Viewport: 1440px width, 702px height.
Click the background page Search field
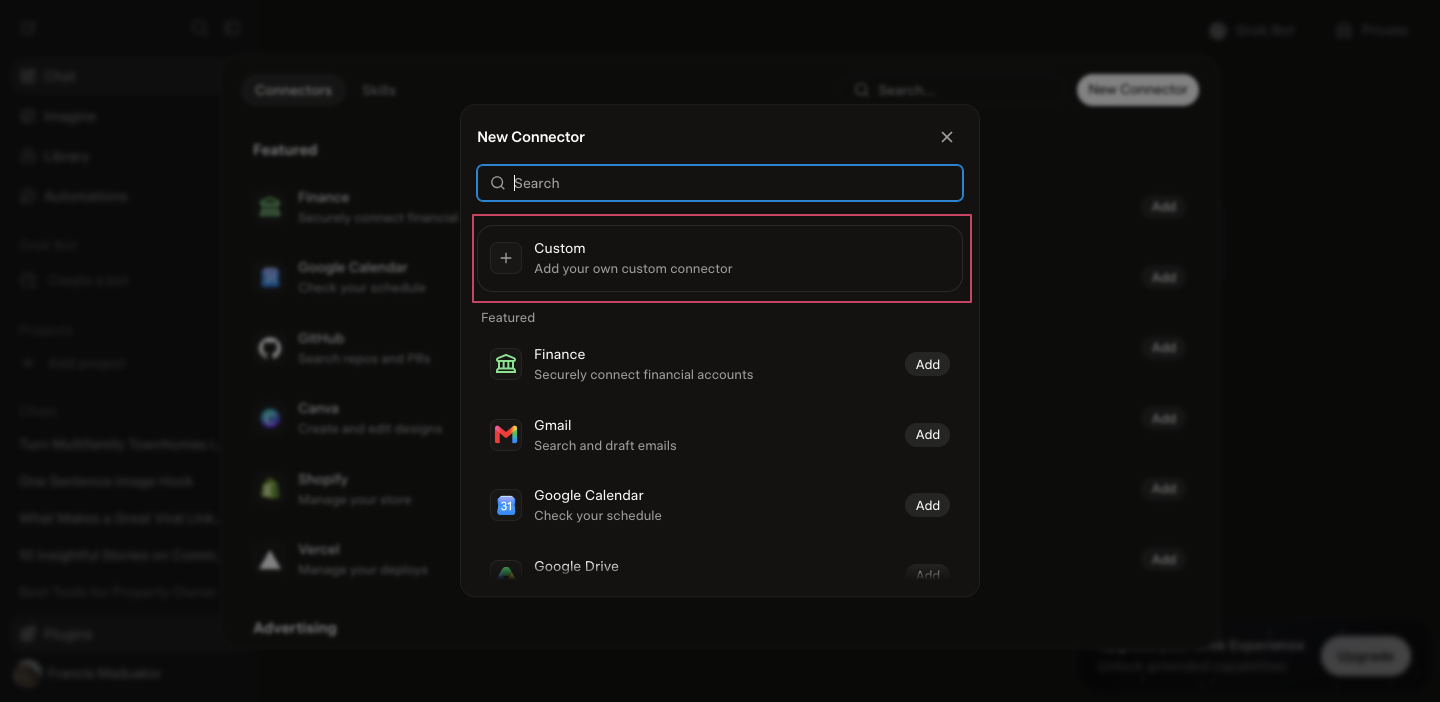955,90
